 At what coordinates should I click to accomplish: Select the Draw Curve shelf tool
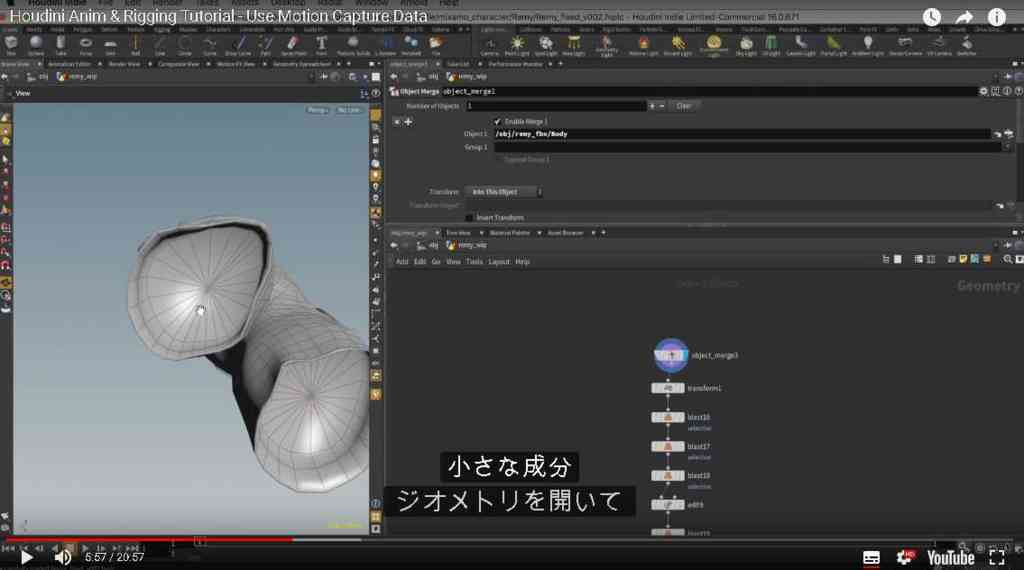coord(238,44)
